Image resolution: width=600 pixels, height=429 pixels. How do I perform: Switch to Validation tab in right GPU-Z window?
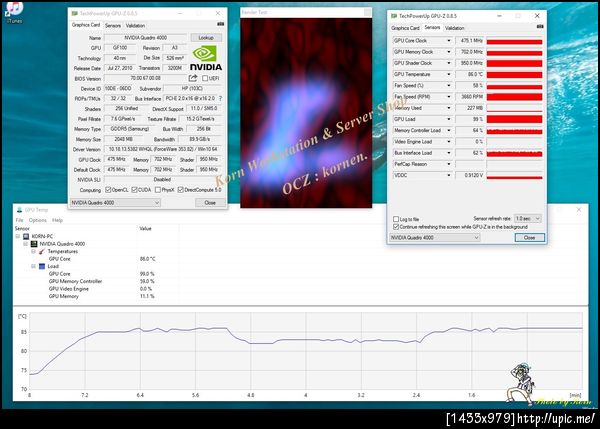tap(455, 28)
